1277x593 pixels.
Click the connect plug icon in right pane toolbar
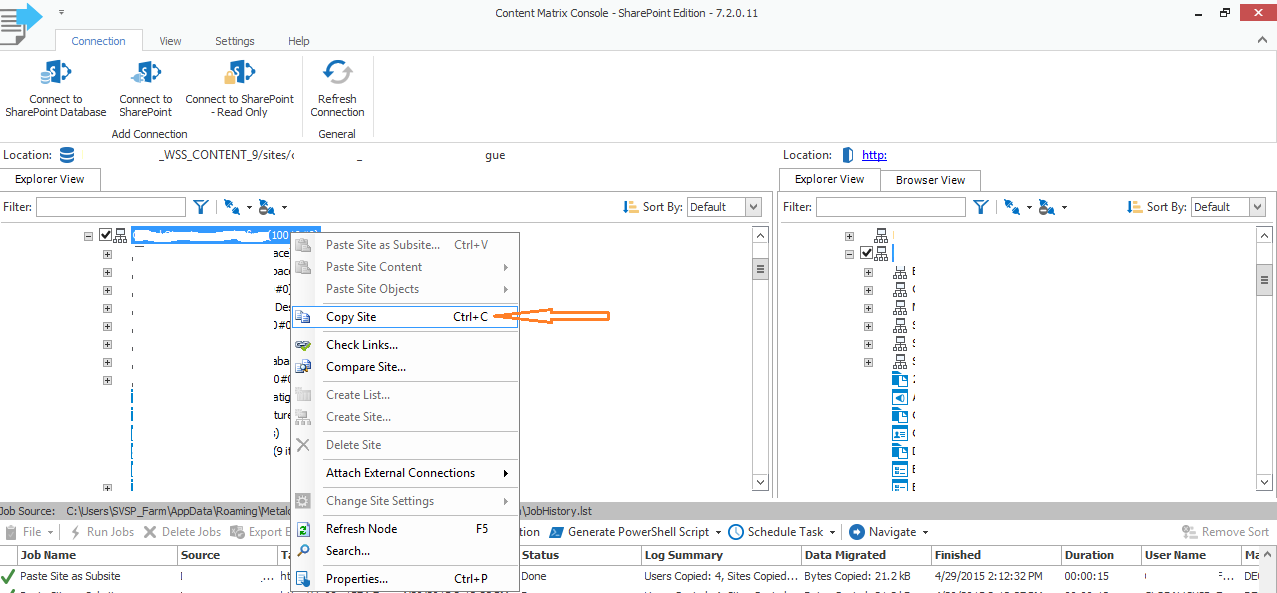pos(1011,207)
